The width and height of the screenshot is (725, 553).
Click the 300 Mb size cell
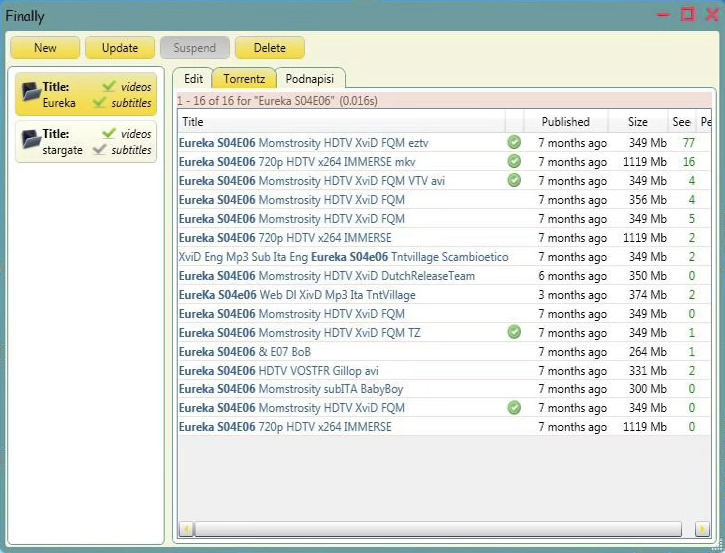(x=647, y=388)
